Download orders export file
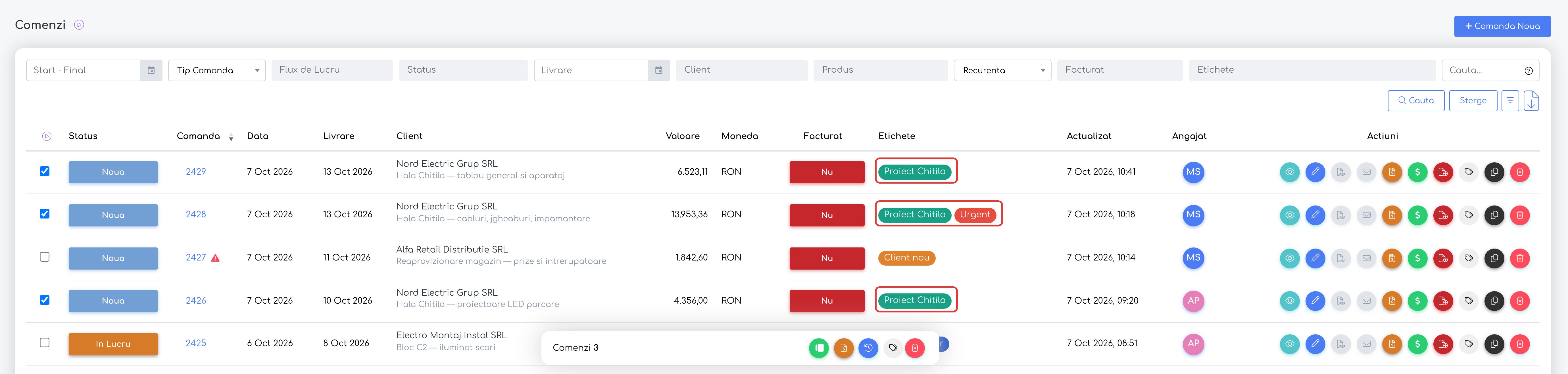 coord(1531,101)
